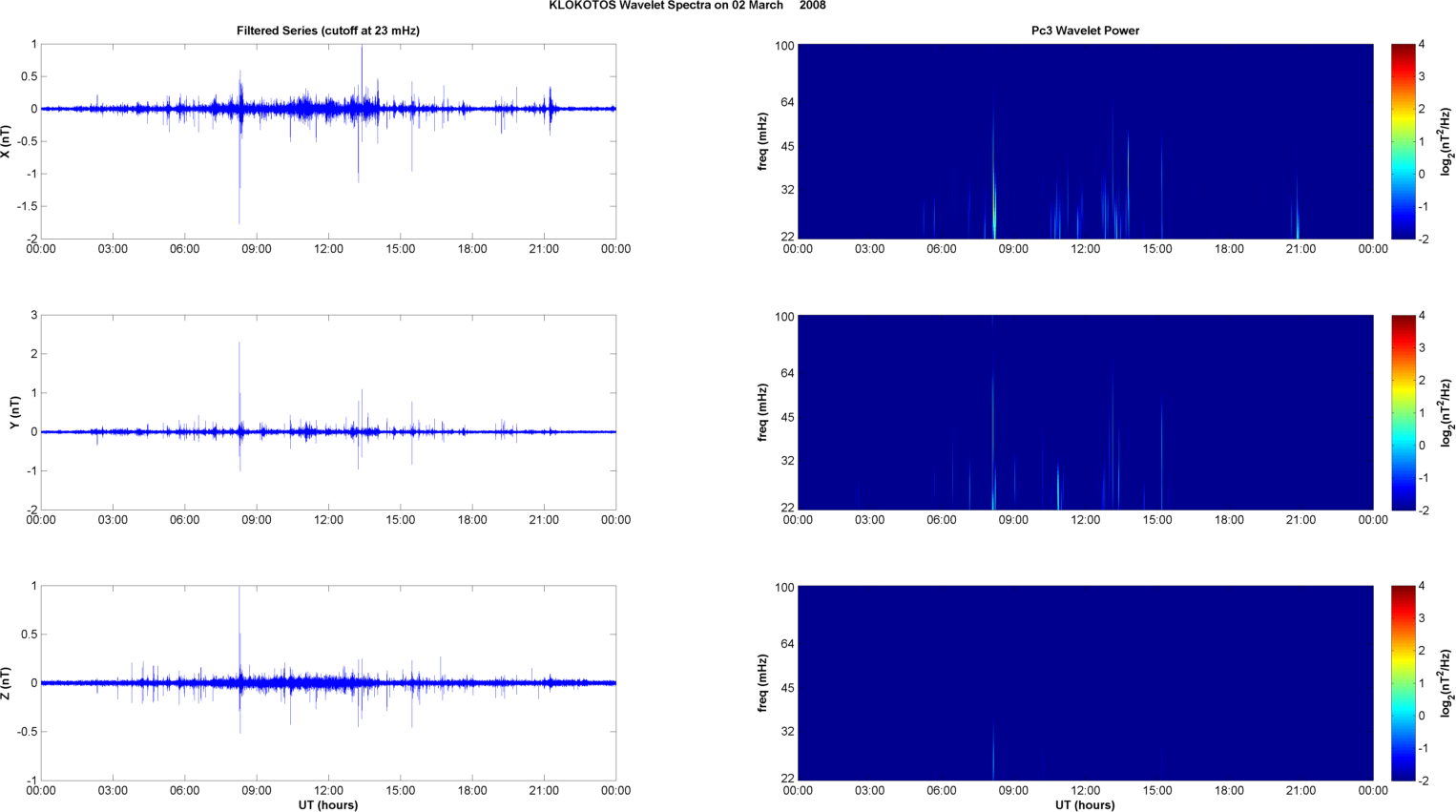This screenshot has height=812, width=1456.
Task: Click UT (hours) label under bottom spectrum
Action: pyautogui.click(x=1085, y=804)
